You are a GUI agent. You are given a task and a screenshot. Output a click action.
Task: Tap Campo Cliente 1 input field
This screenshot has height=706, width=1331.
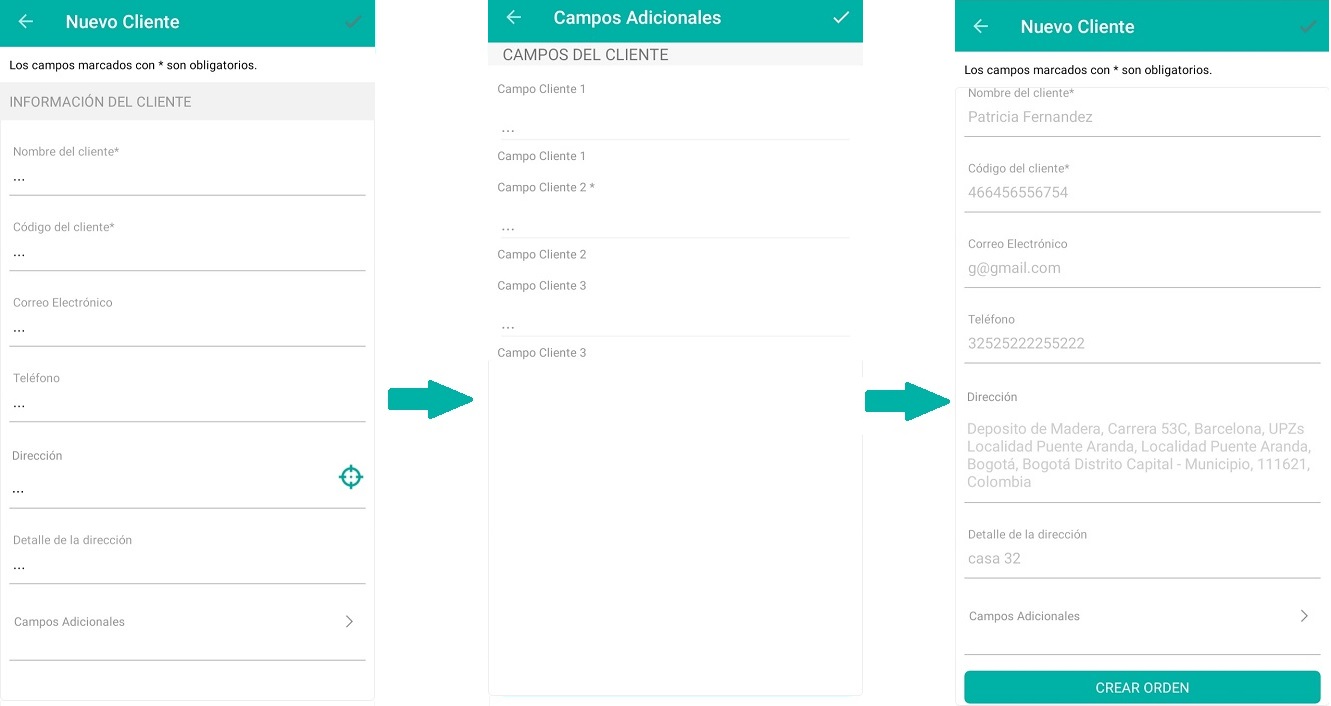pyautogui.click(x=672, y=128)
